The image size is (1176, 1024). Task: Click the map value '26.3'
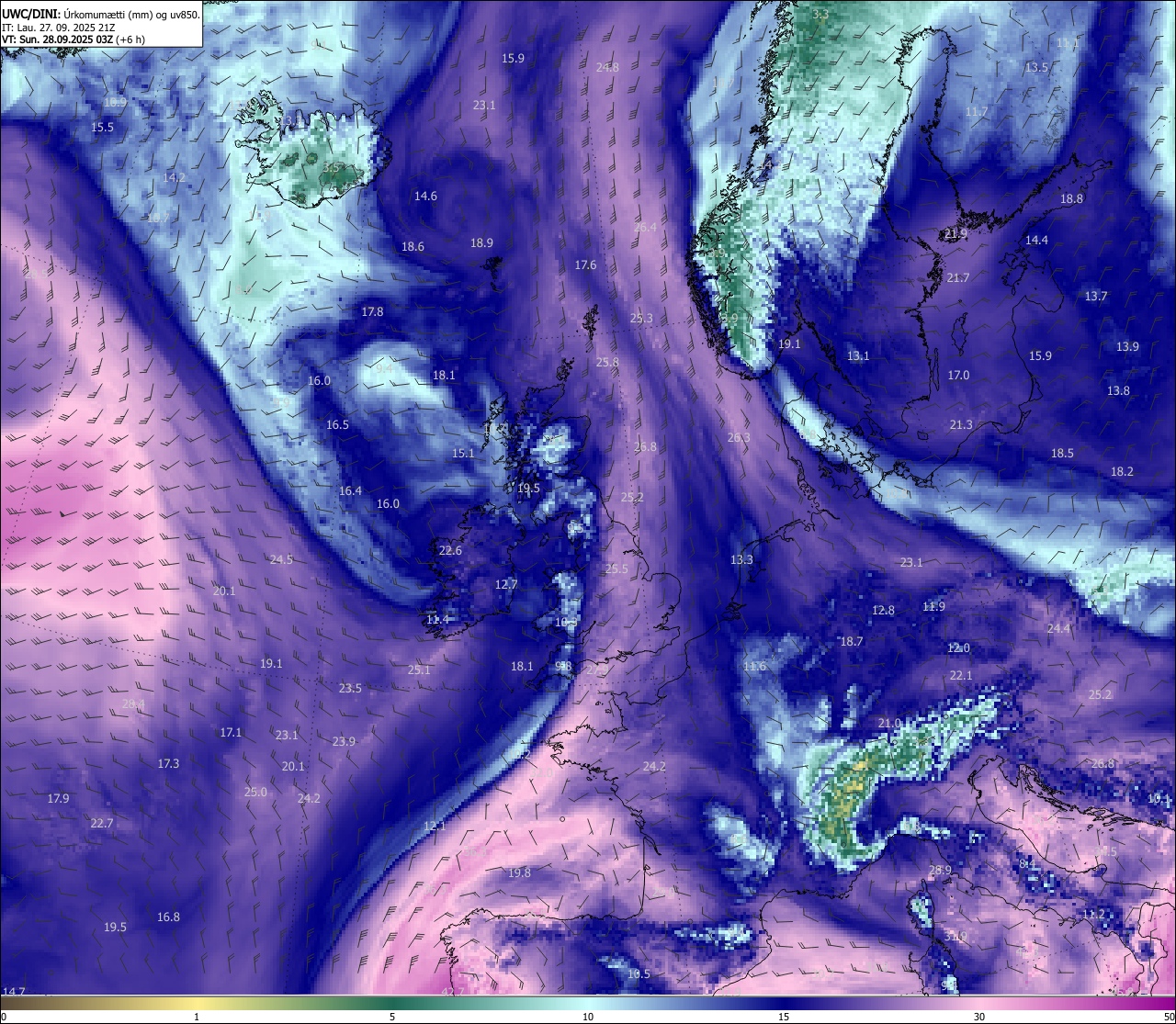(x=739, y=438)
